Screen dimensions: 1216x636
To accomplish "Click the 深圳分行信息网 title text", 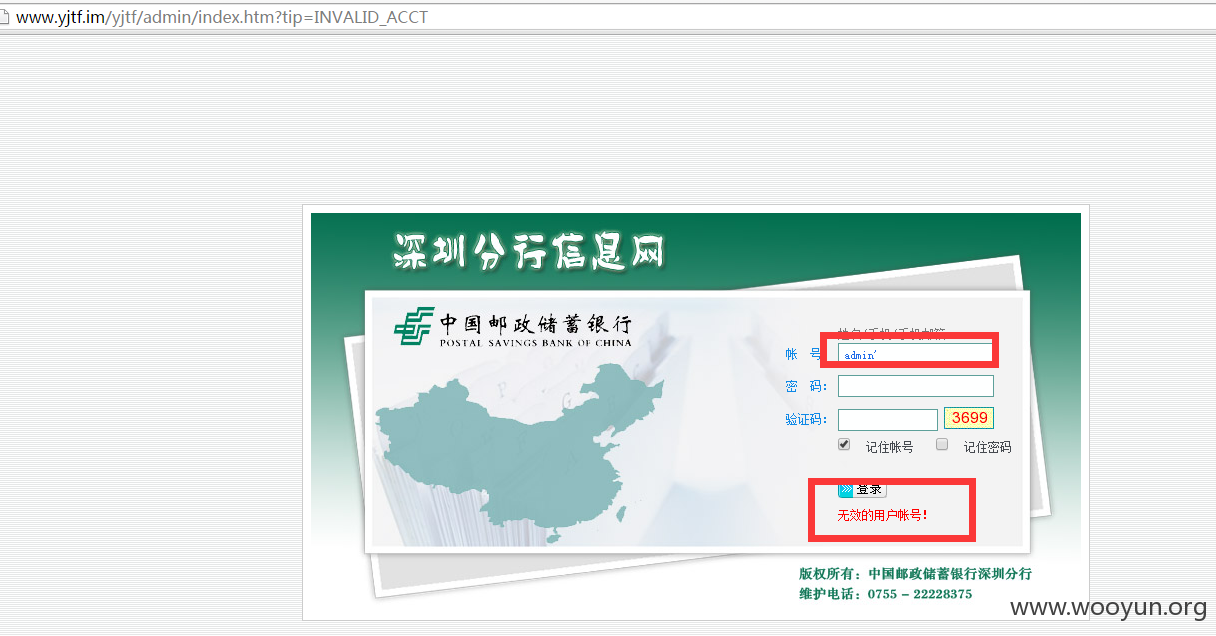I will point(528,252).
